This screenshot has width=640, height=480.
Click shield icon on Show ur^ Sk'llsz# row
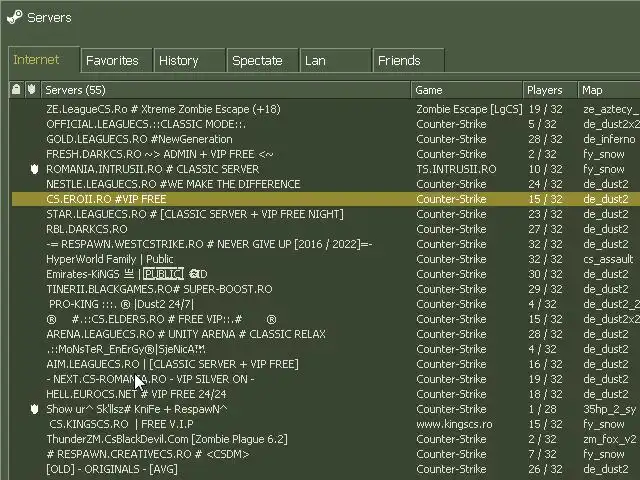pos(34,409)
